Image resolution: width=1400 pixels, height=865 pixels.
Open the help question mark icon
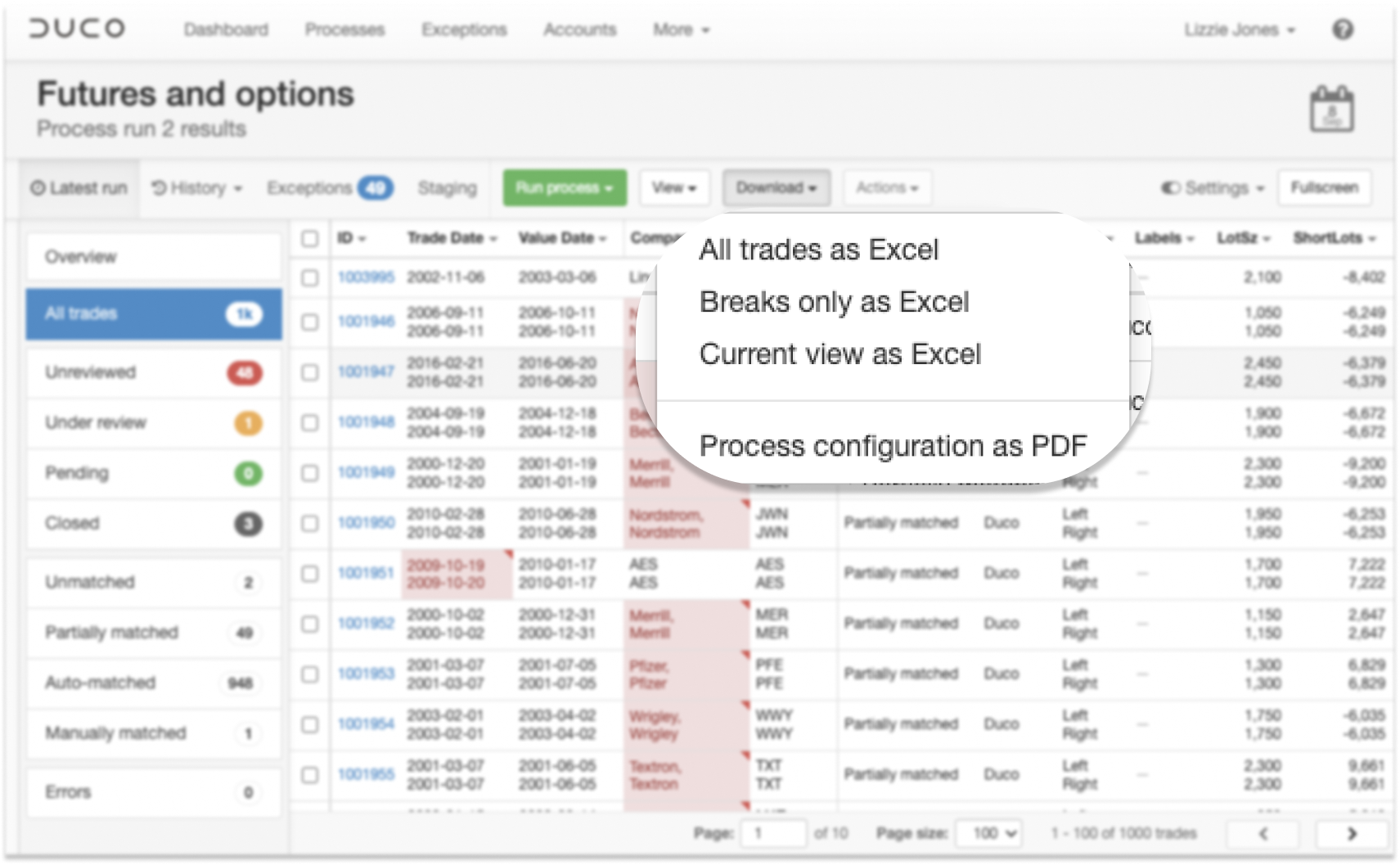tap(1343, 29)
